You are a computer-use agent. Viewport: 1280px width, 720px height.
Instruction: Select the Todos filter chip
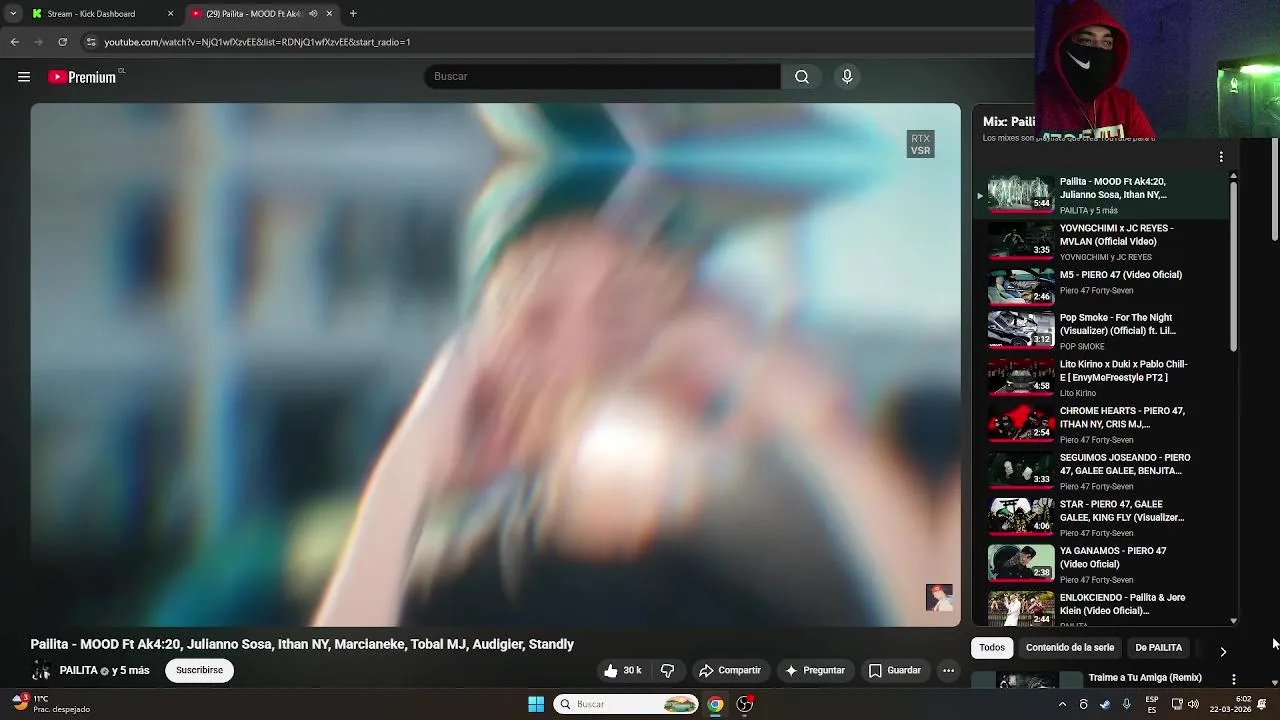point(992,648)
